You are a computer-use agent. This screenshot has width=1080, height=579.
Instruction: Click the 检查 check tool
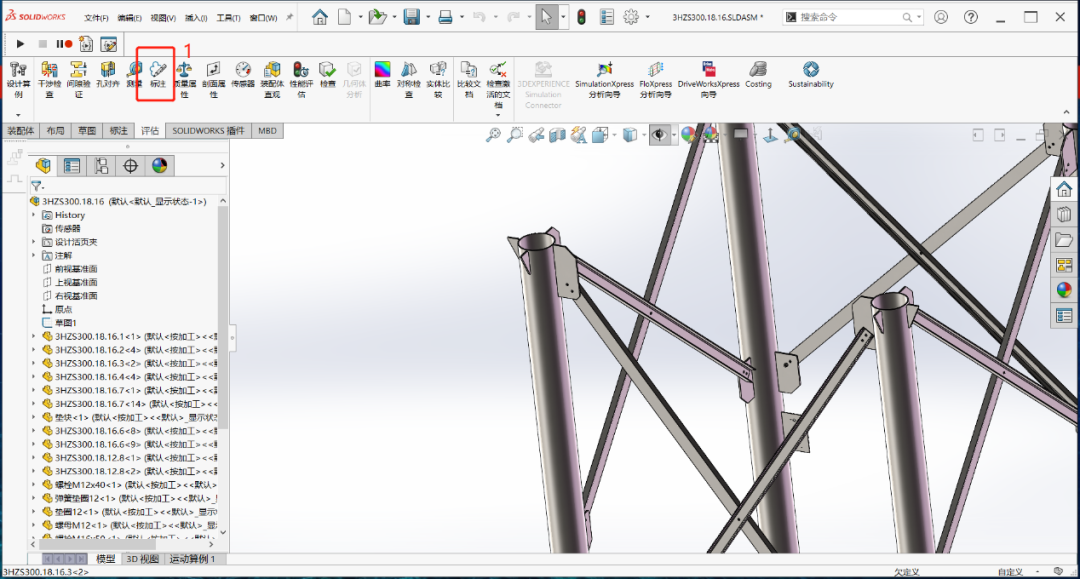tap(327, 74)
